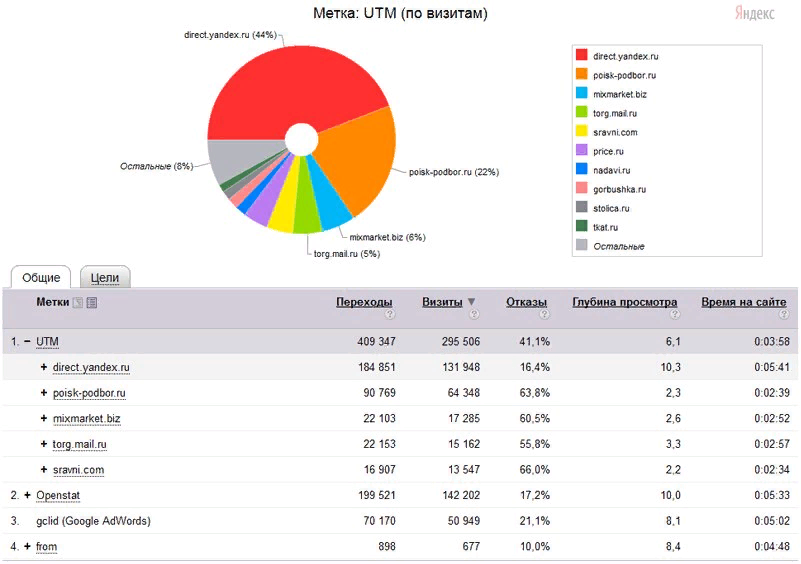Sort the table by Отказы column
Viewport: 801px width, 564px height.
point(526,302)
